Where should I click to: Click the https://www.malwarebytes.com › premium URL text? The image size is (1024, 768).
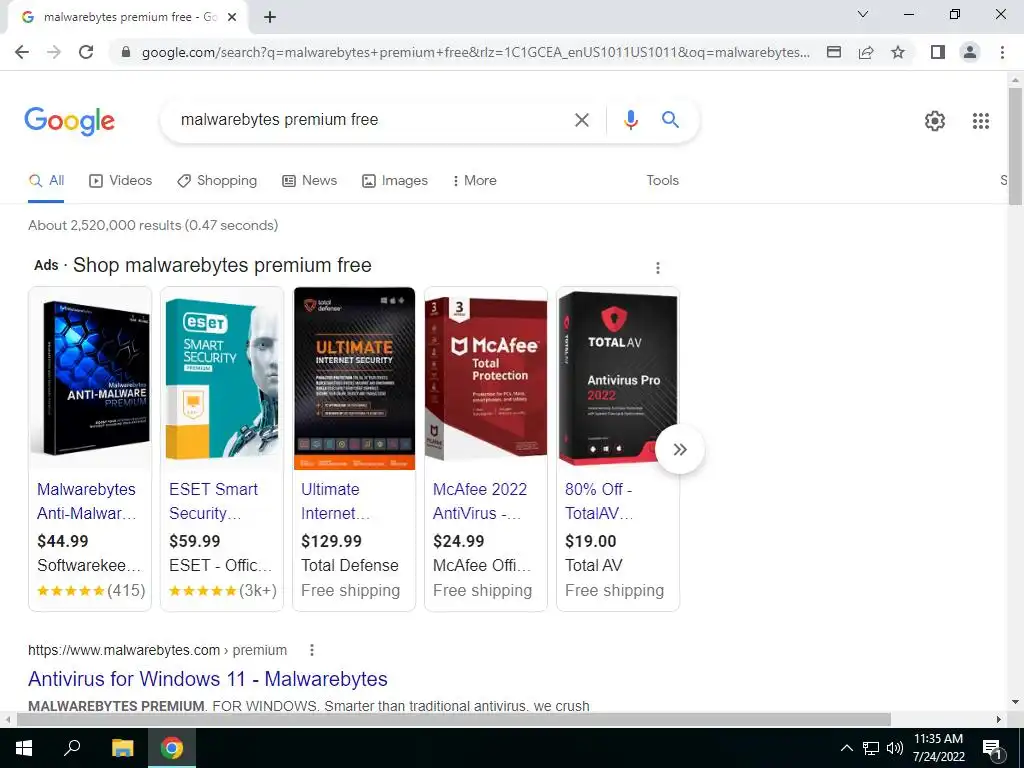pyautogui.click(x=157, y=650)
